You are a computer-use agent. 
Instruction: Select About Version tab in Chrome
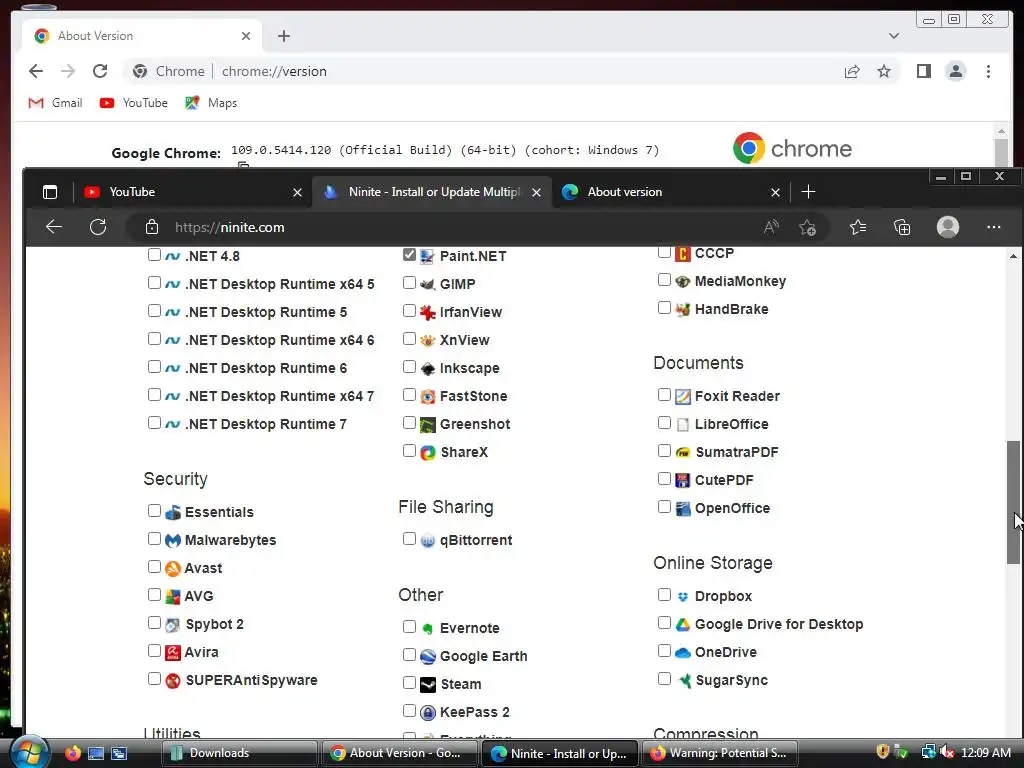(x=142, y=36)
